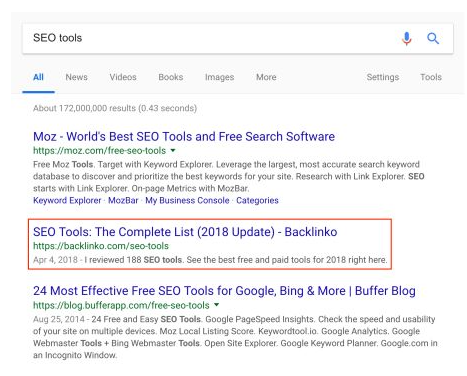Open the Categories sitelink
Viewport: 467px width, 376px height.
(x=257, y=200)
